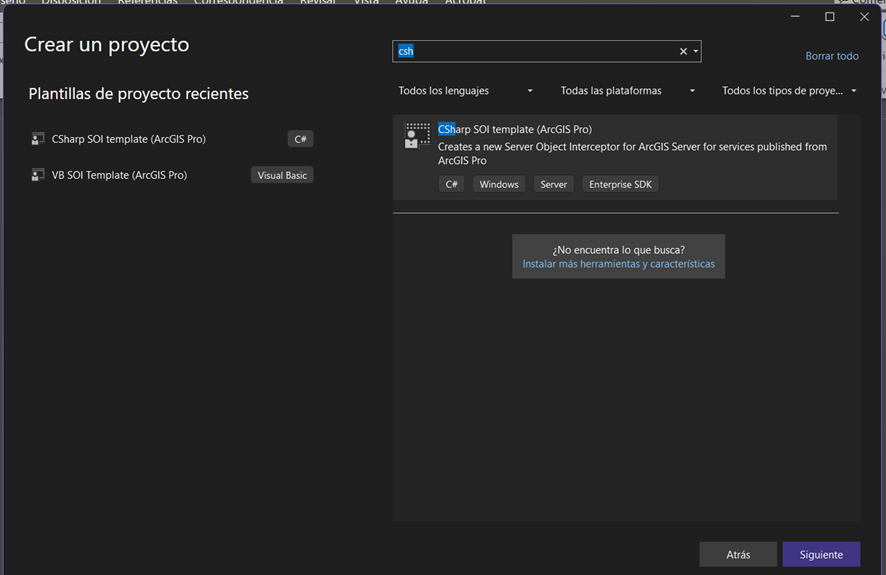
Task: Click the VB SOI Template icon in recent templates
Action: tap(38, 175)
